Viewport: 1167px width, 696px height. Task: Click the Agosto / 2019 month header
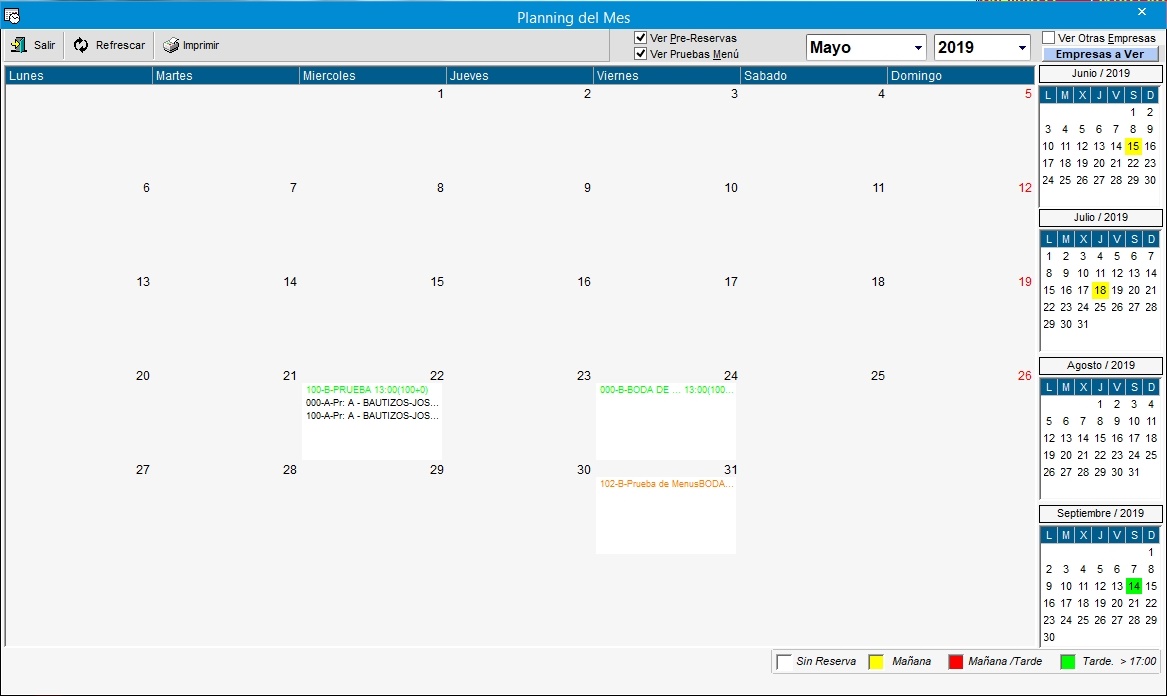tap(1101, 365)
